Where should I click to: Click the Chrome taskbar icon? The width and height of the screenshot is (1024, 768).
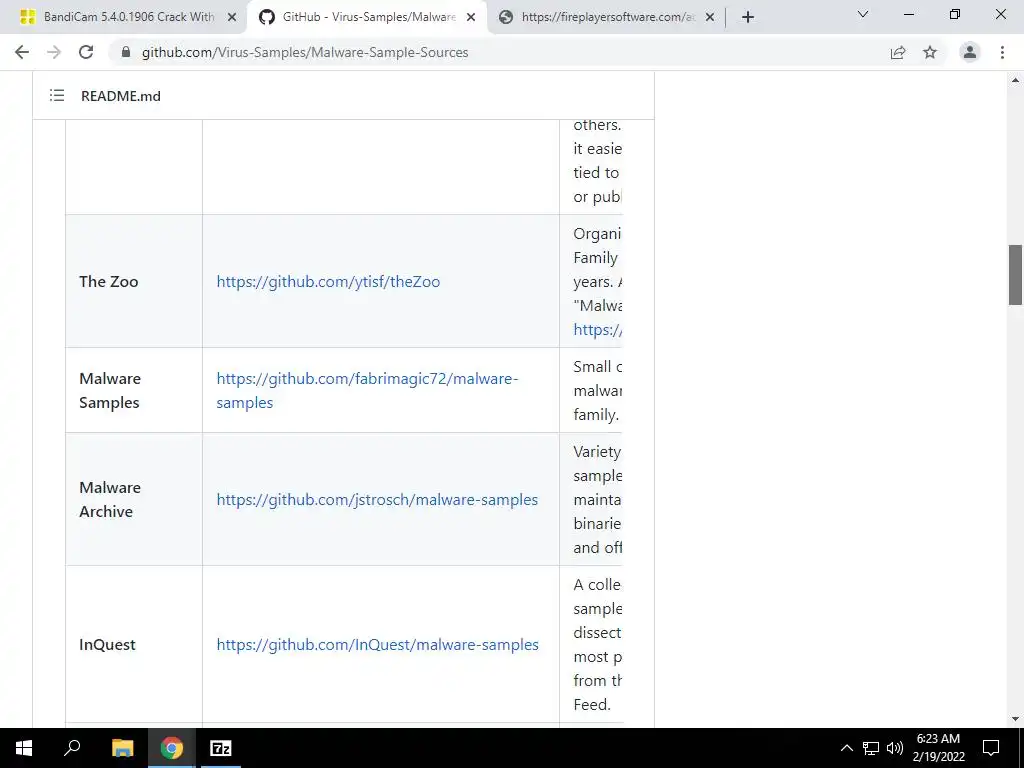172,748
